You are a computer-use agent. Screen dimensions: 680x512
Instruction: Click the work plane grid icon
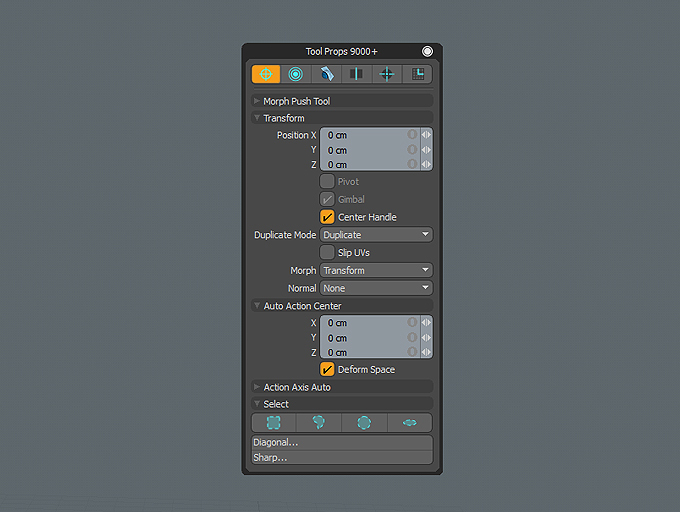417,74
